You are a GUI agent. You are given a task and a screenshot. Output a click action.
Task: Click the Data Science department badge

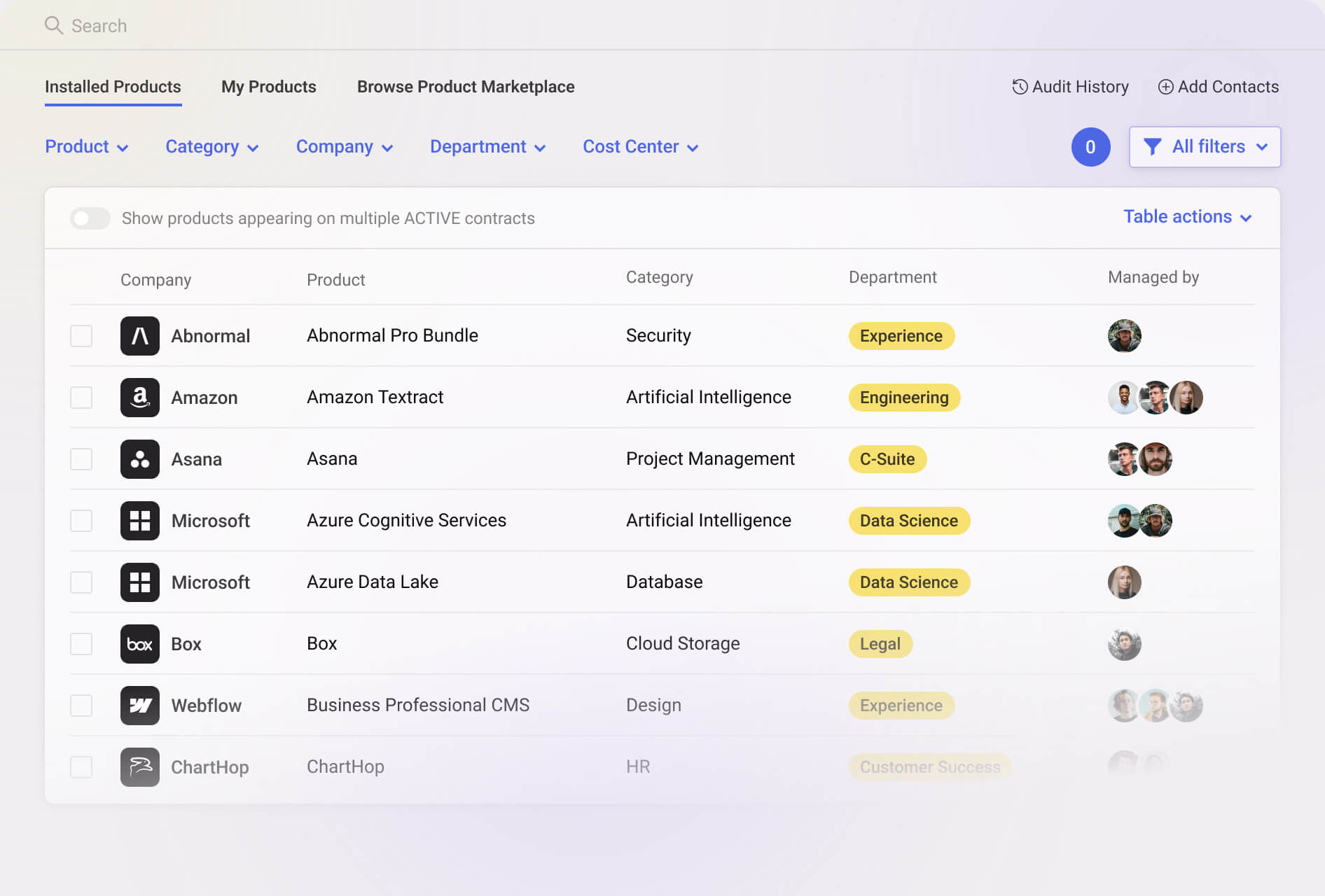[909, 521]
